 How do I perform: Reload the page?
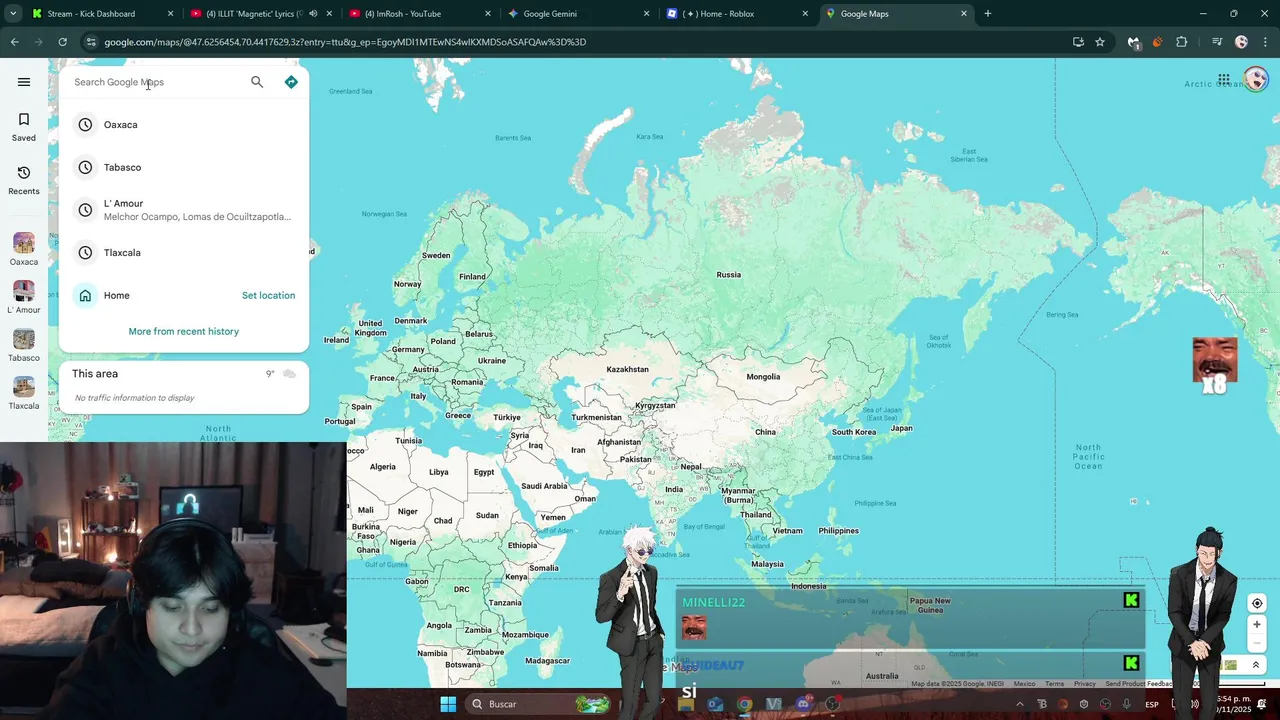point(63,42)
